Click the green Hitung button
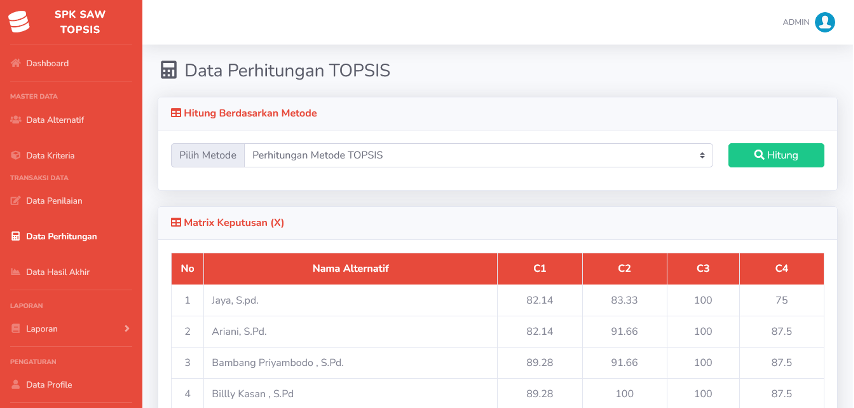Viewport: 854px width, 408px height. pyautogui.click(x=776, y=155)
